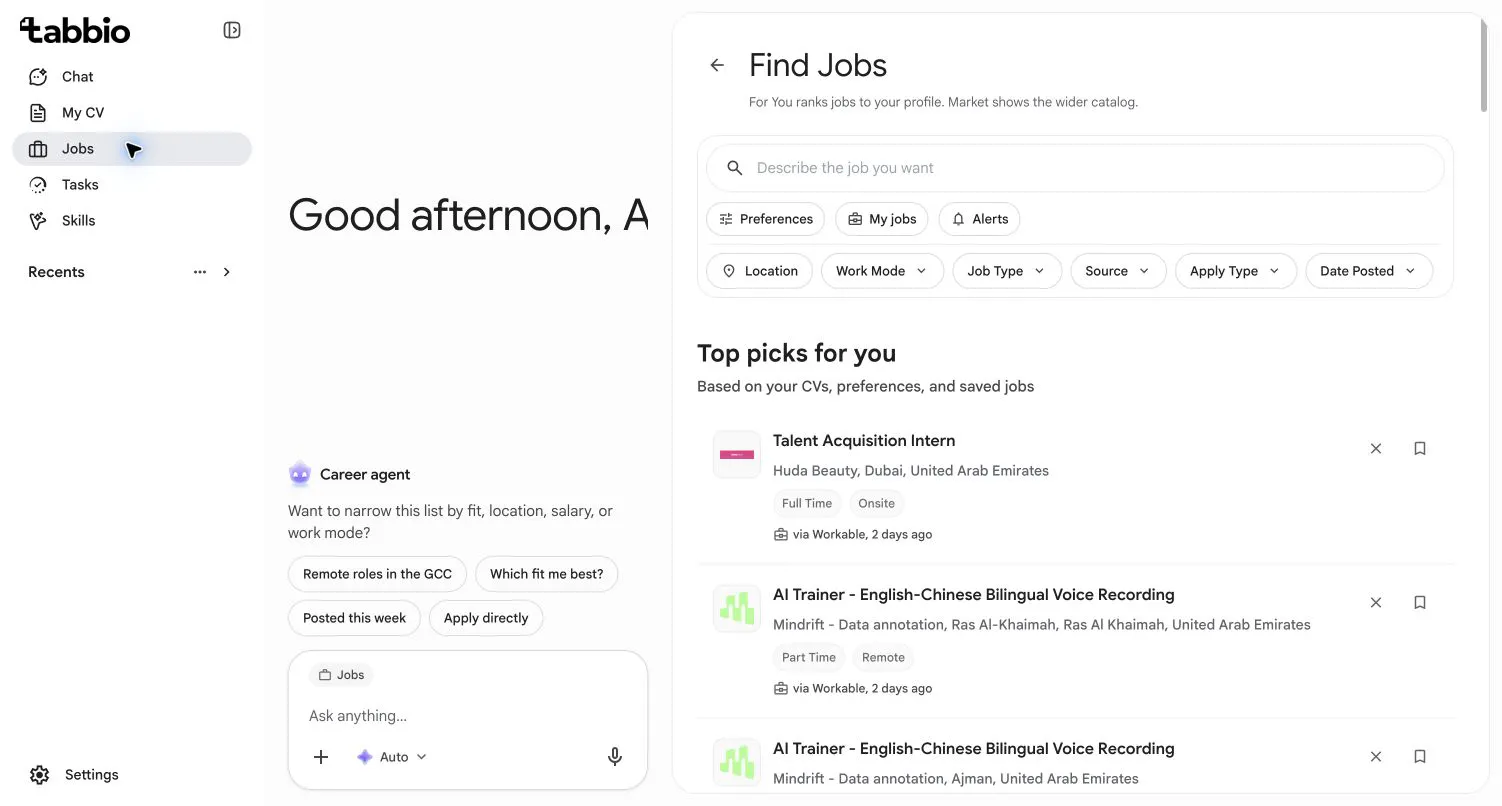Select the Remote roles in the GCC suggestion

[x=377, y=574]
